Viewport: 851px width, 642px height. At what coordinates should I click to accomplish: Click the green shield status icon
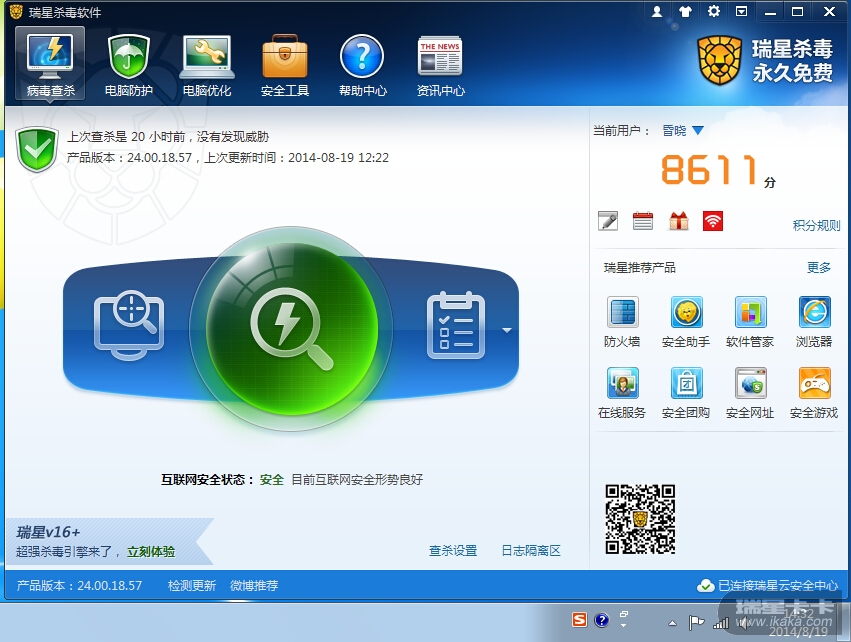click(37, 149)
